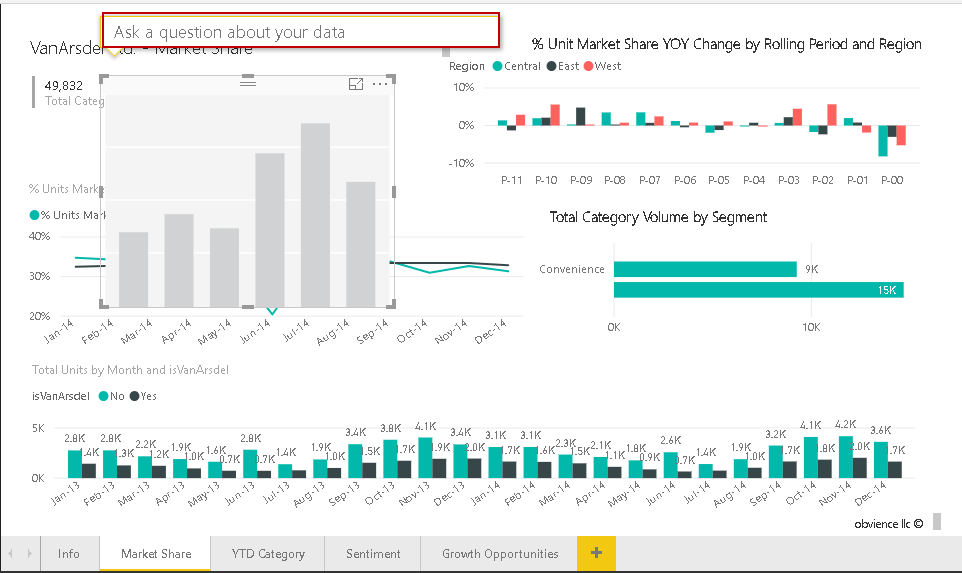Click the 'Ask a question about your data' box
Viewport: 962px width, 573px height.
pyautogui.click(x=300, y=31)
